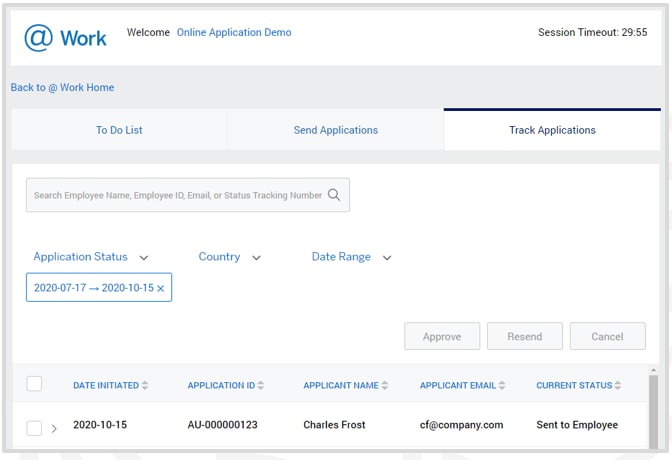Tick the checkbox for the 2020-10-15 row
The image size is (672, 460).
pos(34,428)
